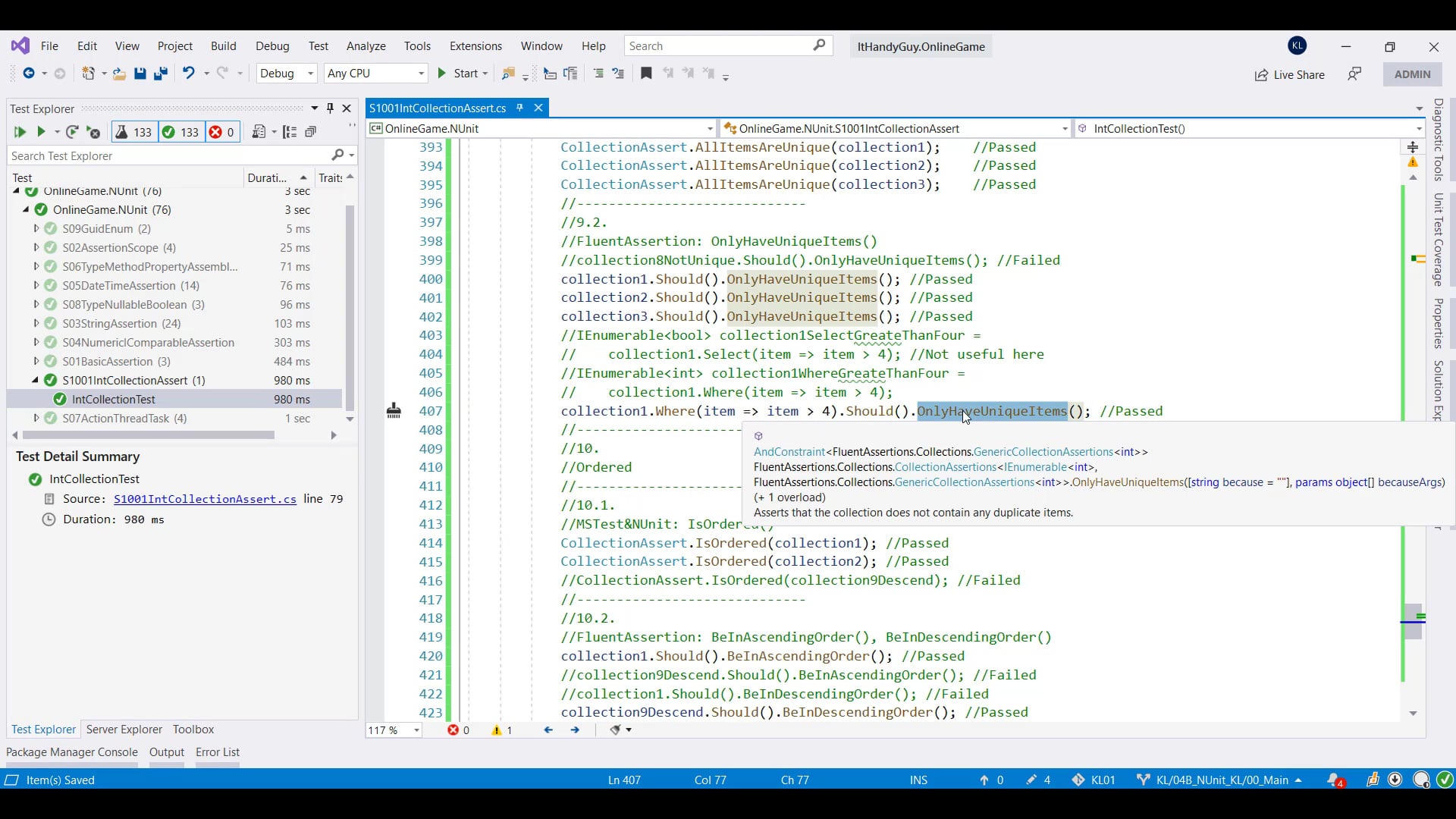The height and width of the screenshot is (819, 1456).
Task: Click the Live Share button
Action: pyautogui.click(x=1289, y=74)
